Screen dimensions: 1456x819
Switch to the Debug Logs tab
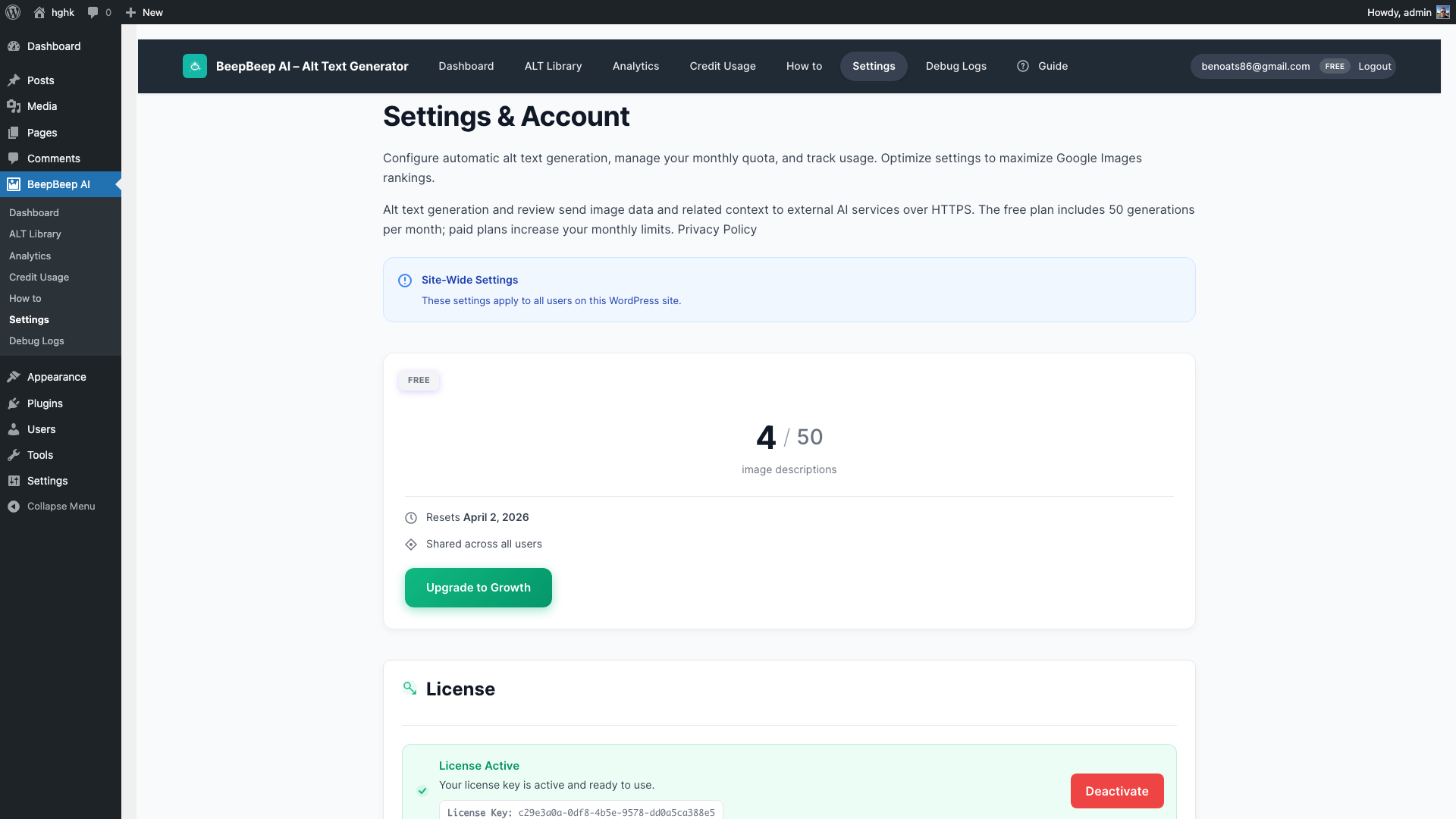pos(955,66)
